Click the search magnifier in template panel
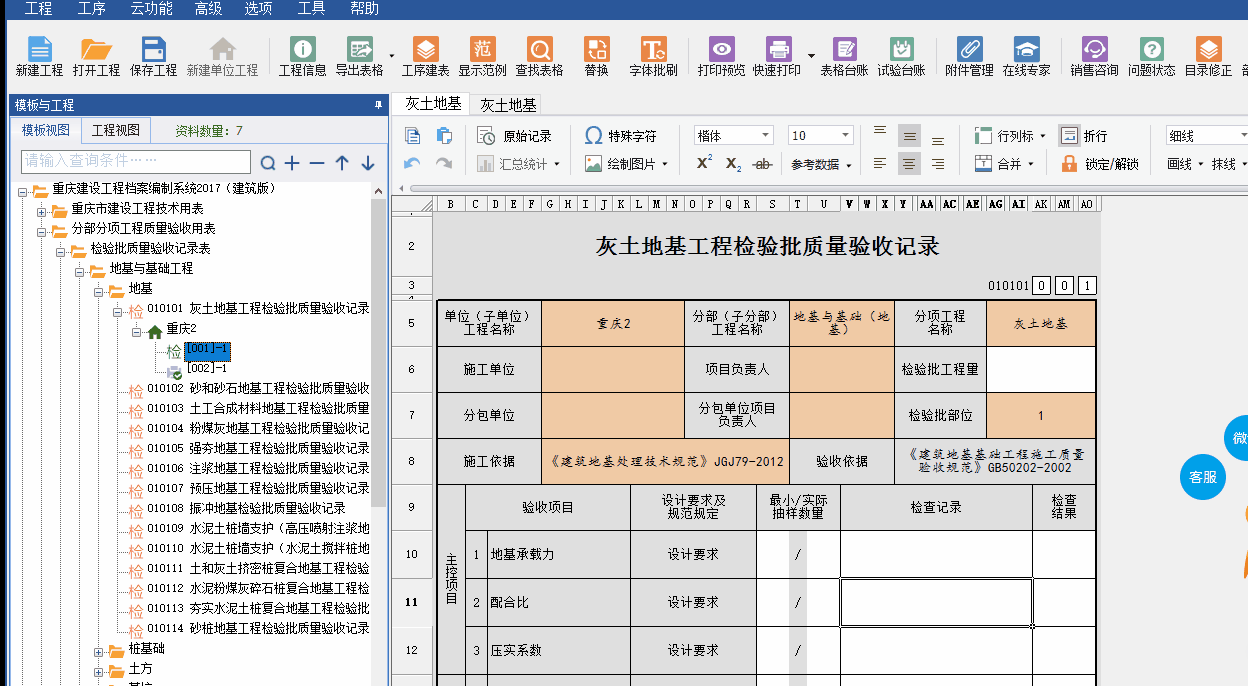This screenshot has height=686, width=1248. 267,163
